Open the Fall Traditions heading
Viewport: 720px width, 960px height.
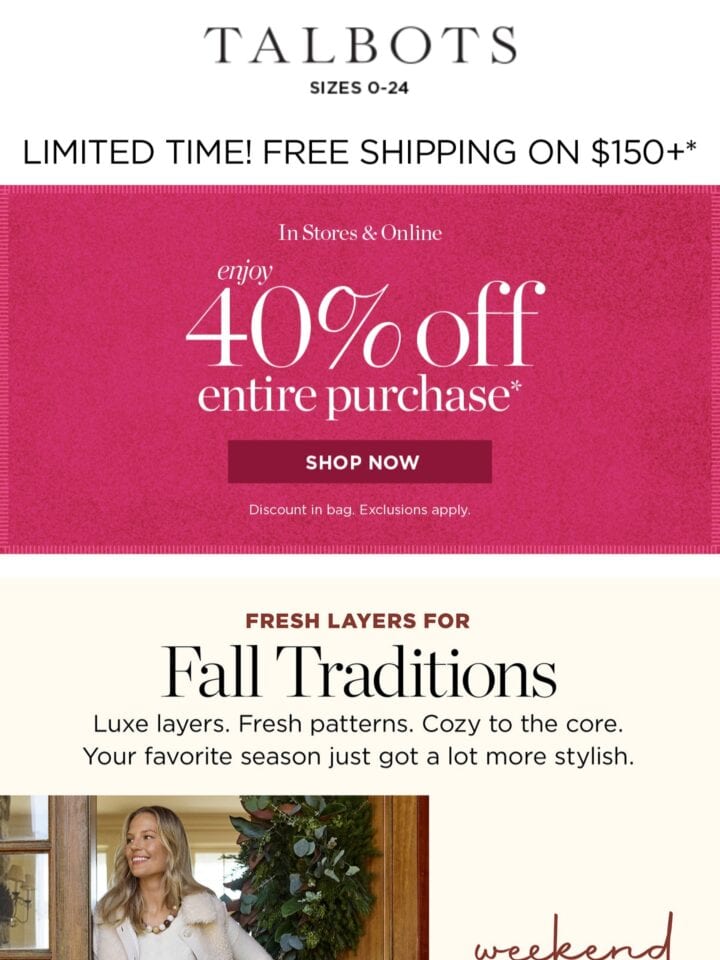pyautogui.click(x=360, y=672)
